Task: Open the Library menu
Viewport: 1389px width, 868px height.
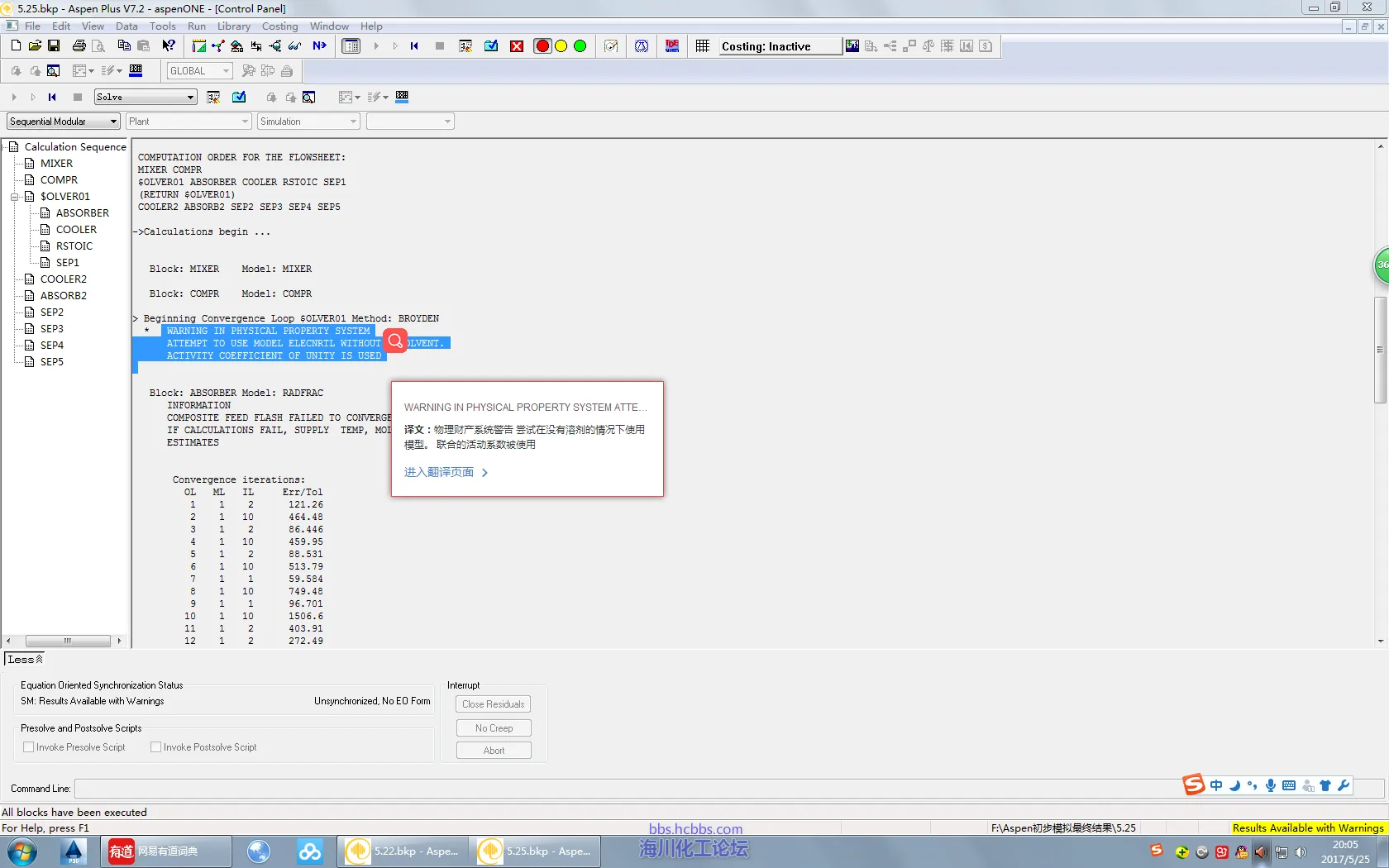Action: point(234,26)
